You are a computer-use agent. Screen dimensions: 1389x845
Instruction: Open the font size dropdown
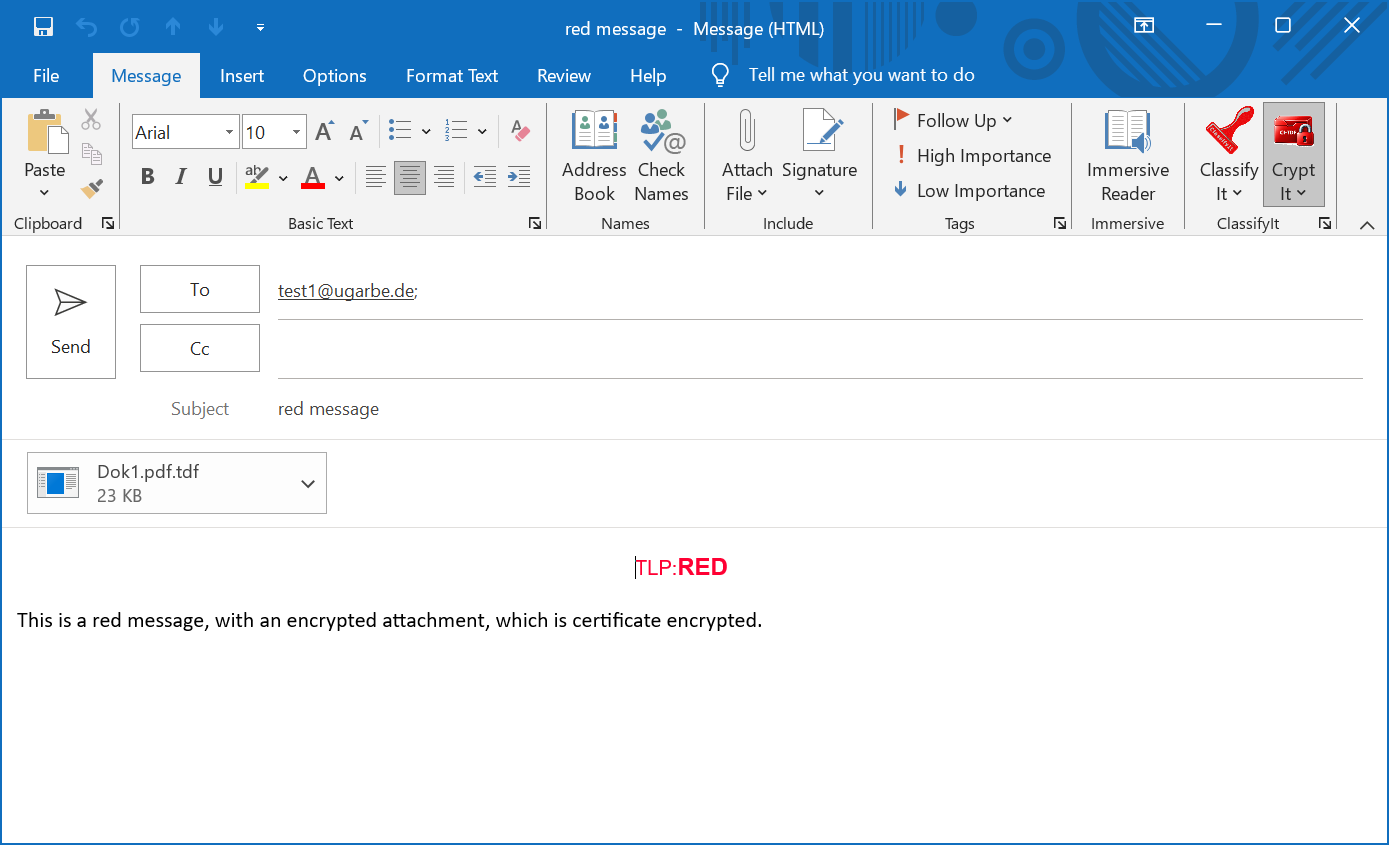click(297, 132)
